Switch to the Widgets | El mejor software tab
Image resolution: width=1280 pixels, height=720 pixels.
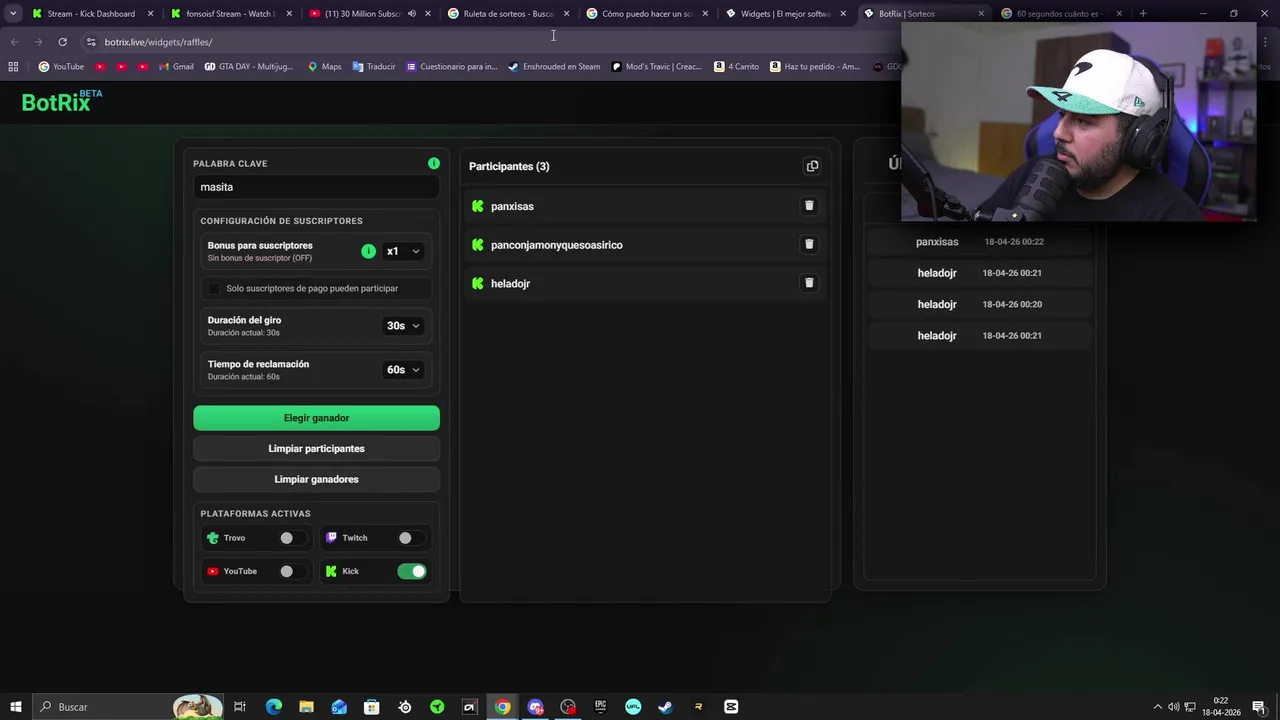coord(784,14)
